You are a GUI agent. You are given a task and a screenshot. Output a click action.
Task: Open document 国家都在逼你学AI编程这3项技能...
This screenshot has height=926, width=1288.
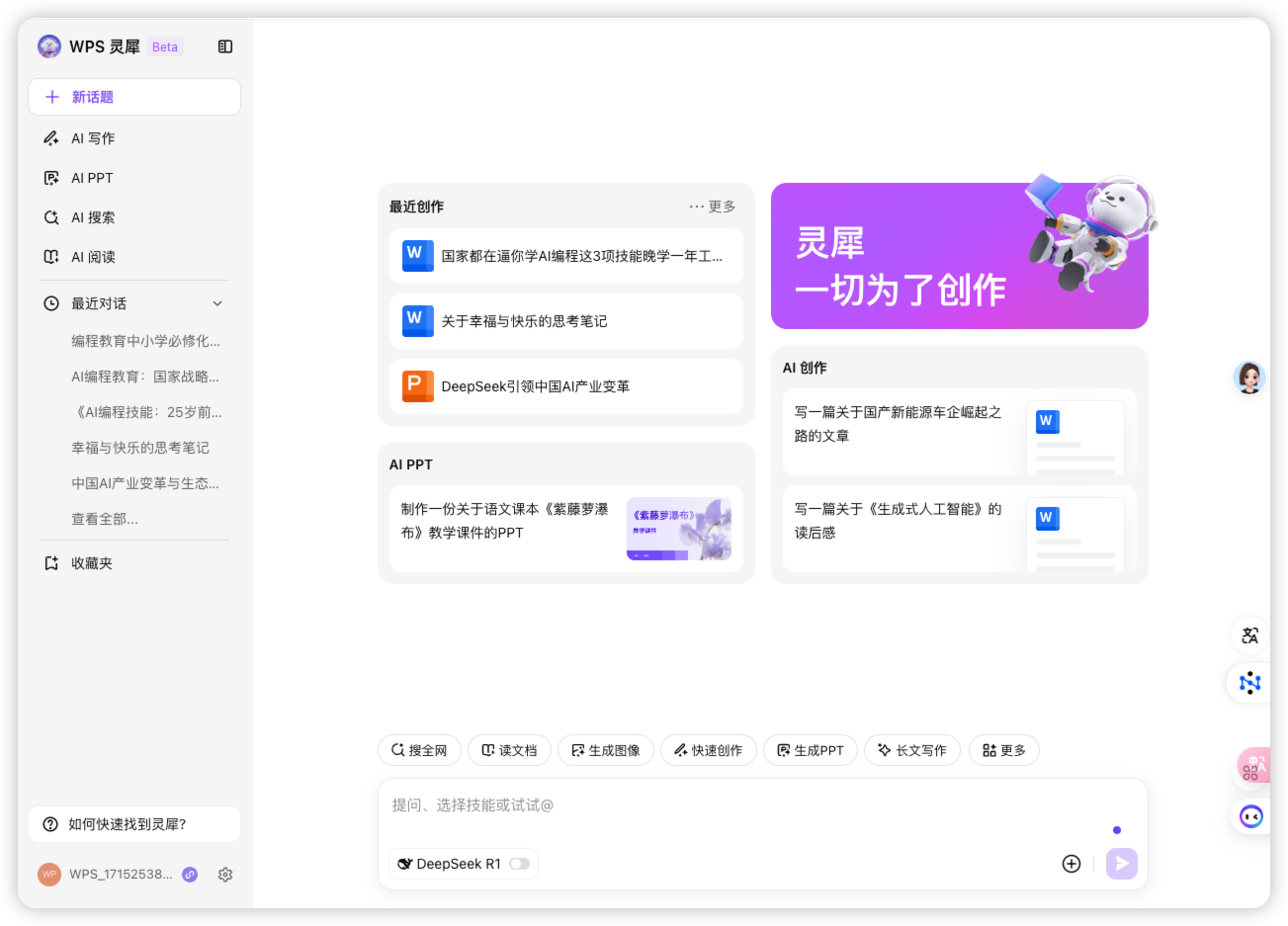[566, 256]
